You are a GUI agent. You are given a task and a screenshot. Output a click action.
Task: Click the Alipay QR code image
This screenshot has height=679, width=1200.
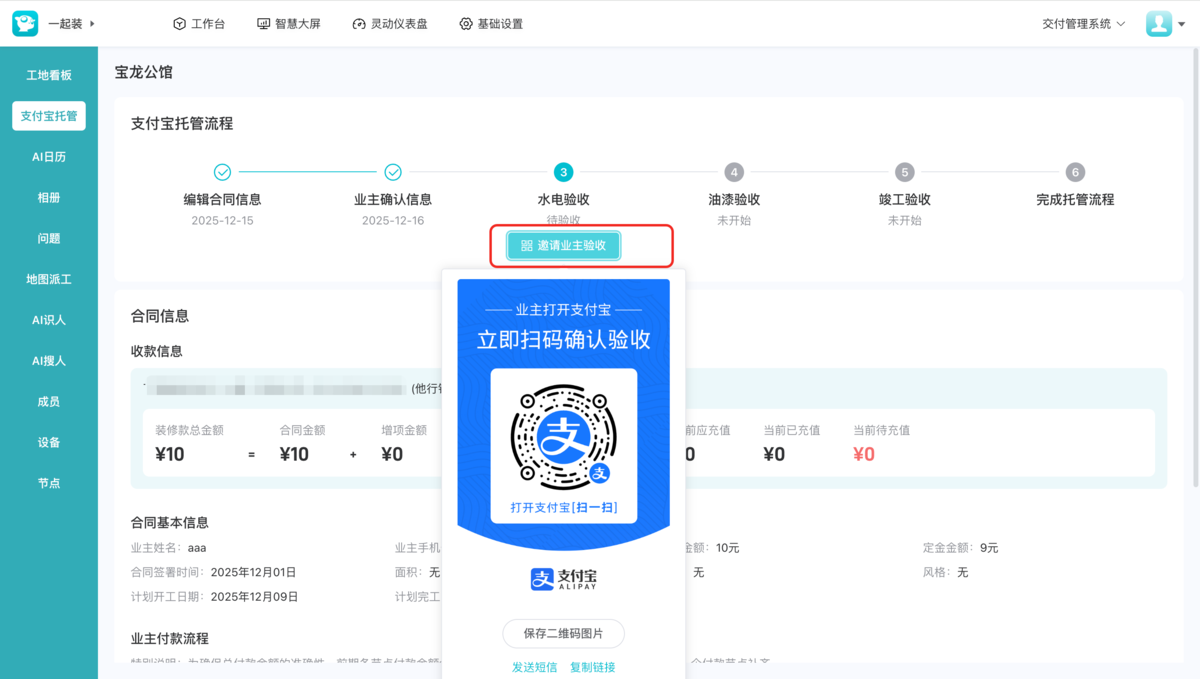tap(564, 437)
